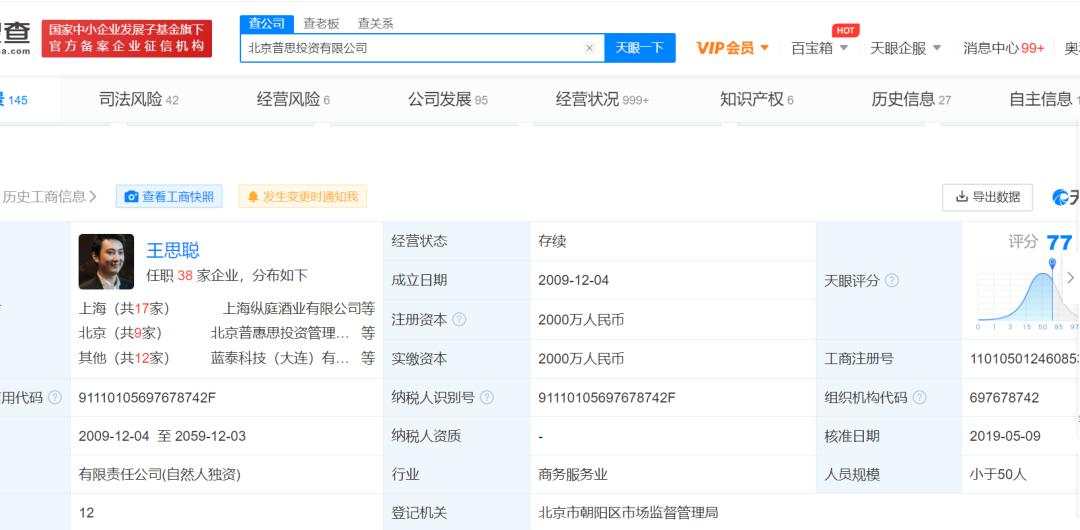Open 上海纵庭酒业有限公司 link

point(292,308)
